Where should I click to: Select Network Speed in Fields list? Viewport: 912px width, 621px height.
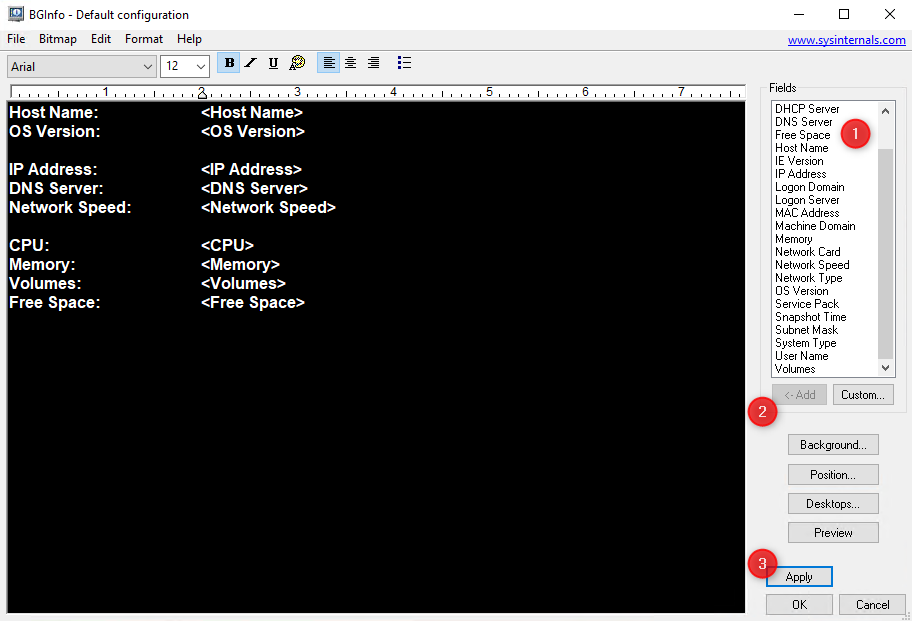pos(812,265)
